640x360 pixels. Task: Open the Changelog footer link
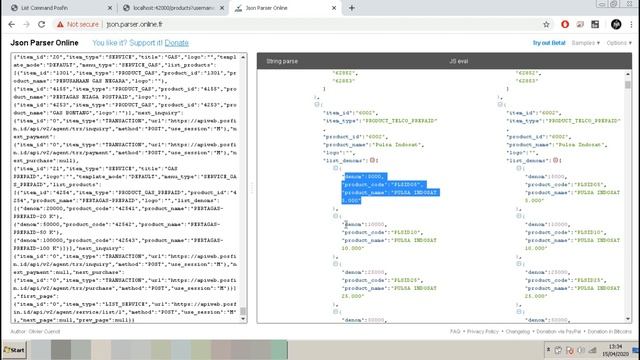(518, 332)
